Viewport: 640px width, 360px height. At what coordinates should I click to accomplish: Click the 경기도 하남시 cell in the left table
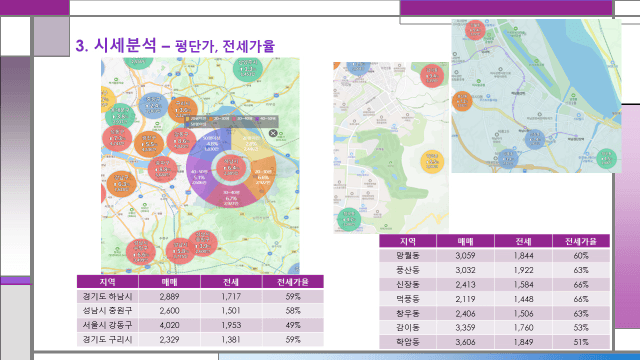pyautogui.click(x=107, y=296)
